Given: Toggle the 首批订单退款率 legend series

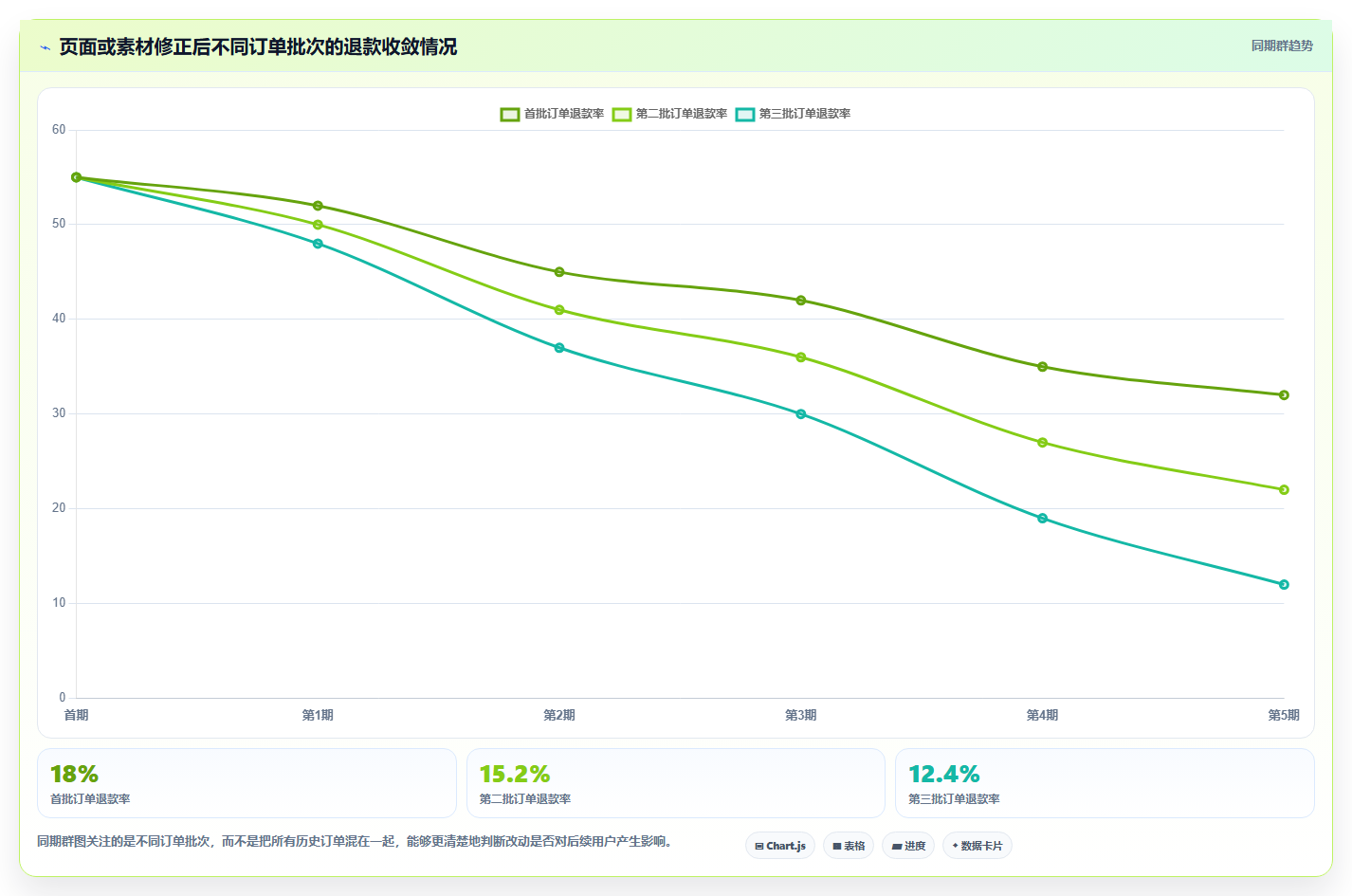Looking at the screenshot, I should tap(552, 114).
